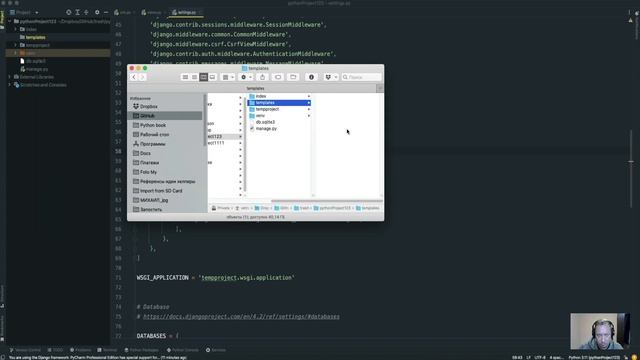The height and width of the screenshot is (360, 640).
Task: Expand External Libraries in PyCharm tree
Action: (10, 77)
